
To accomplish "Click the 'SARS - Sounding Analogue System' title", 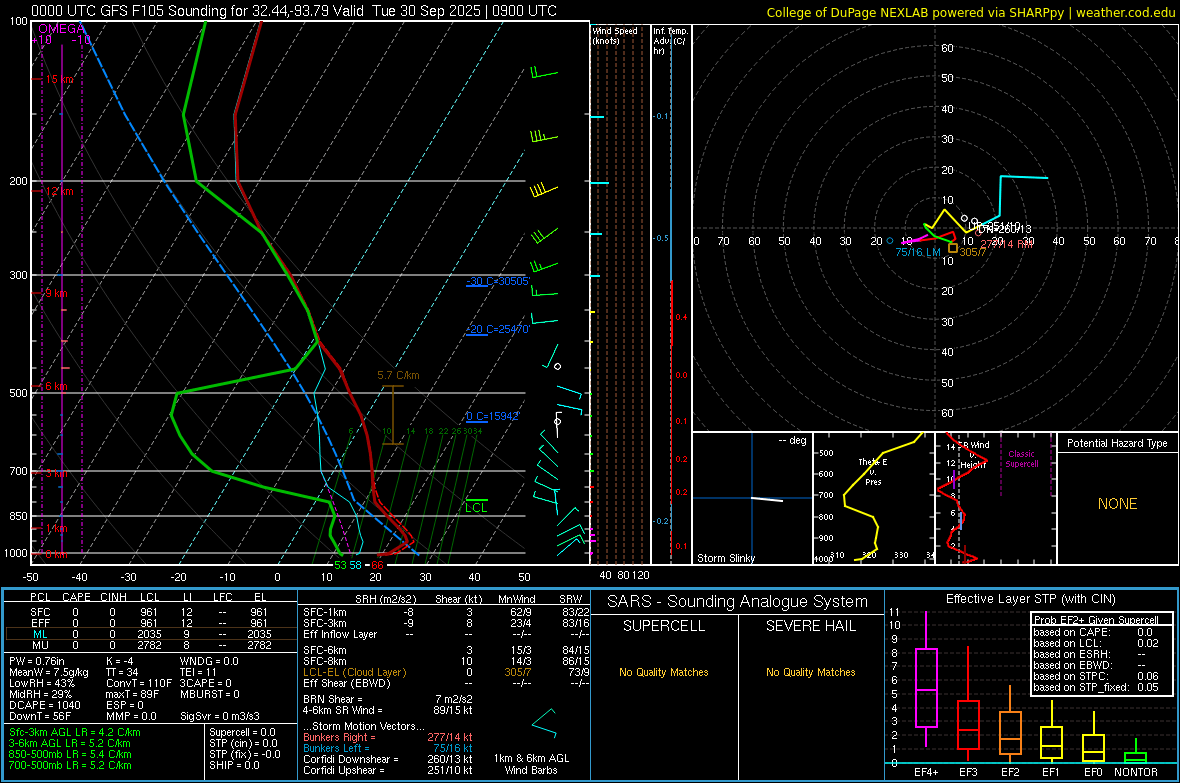I will pyautogui.click(x=738, y=602).
